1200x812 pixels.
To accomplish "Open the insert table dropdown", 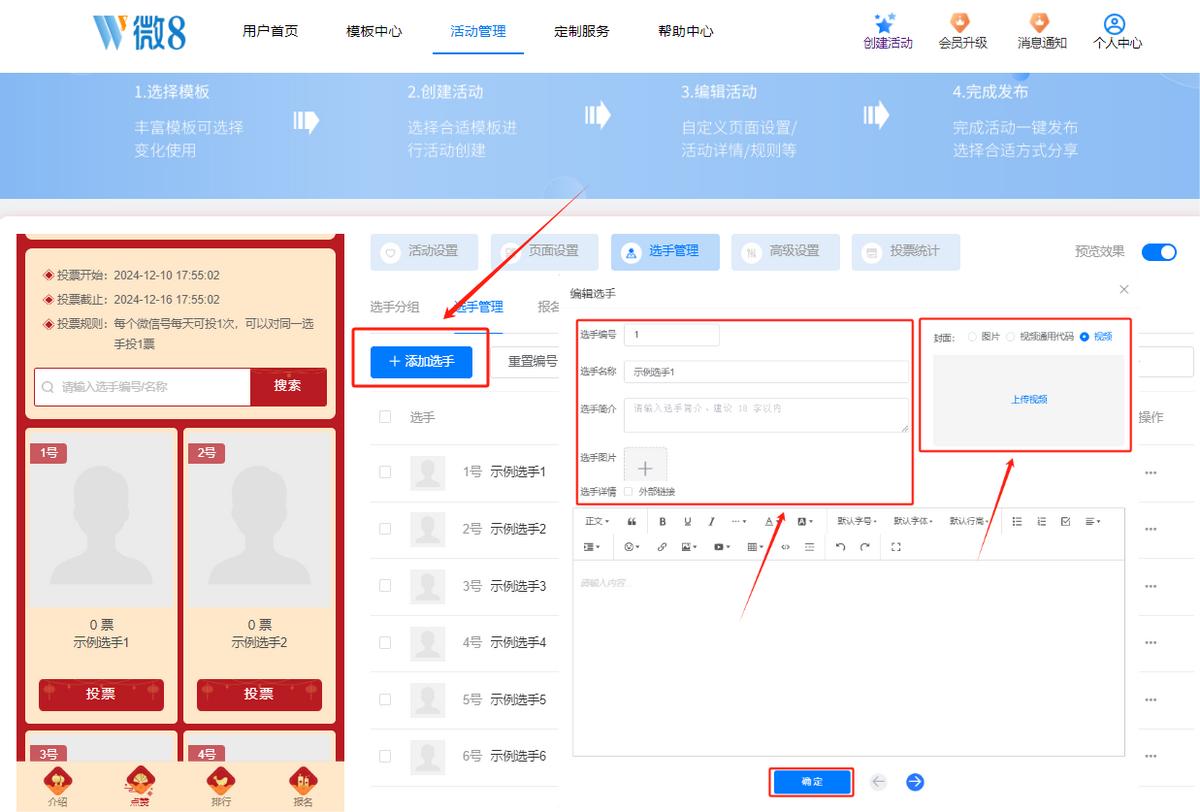I will coord(755,547).
